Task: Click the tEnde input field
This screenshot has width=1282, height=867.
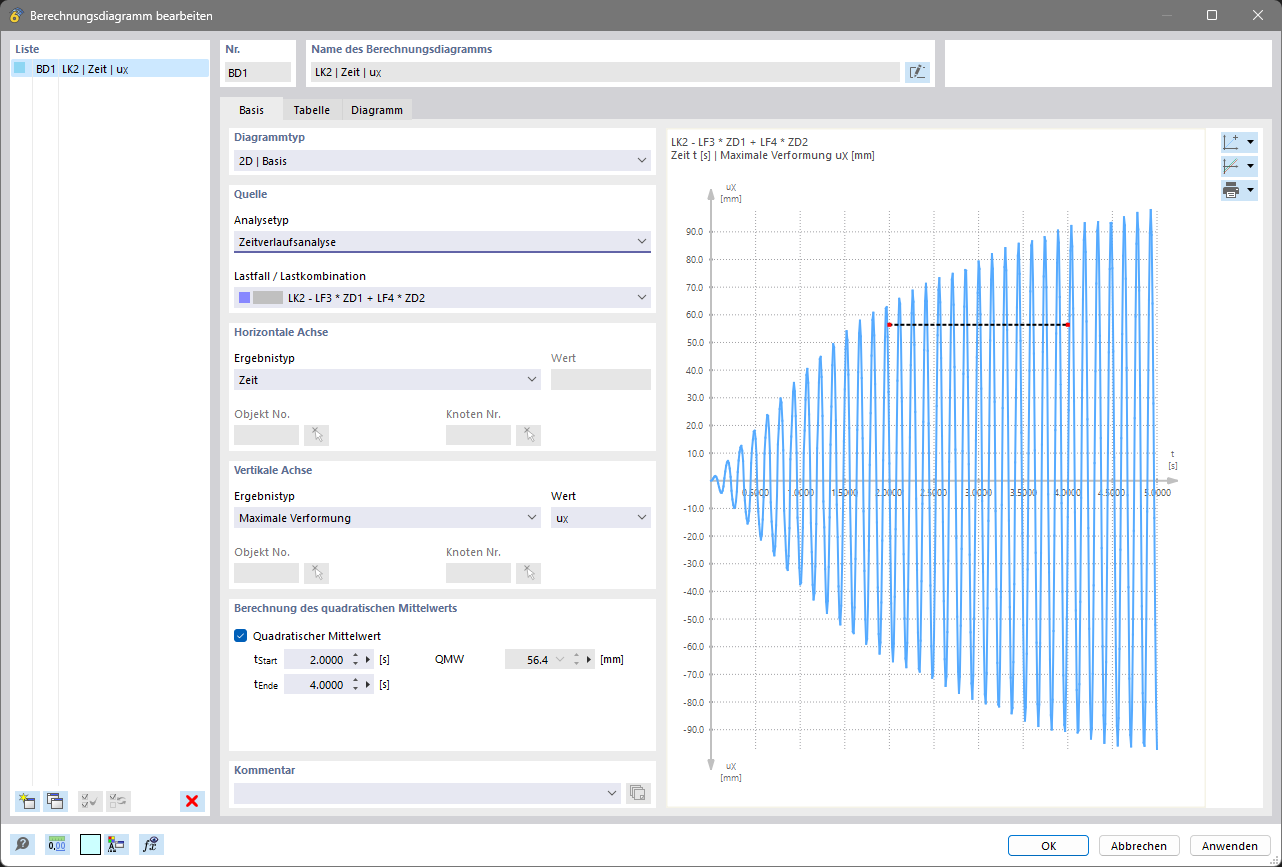Action: tap(316, 685)
